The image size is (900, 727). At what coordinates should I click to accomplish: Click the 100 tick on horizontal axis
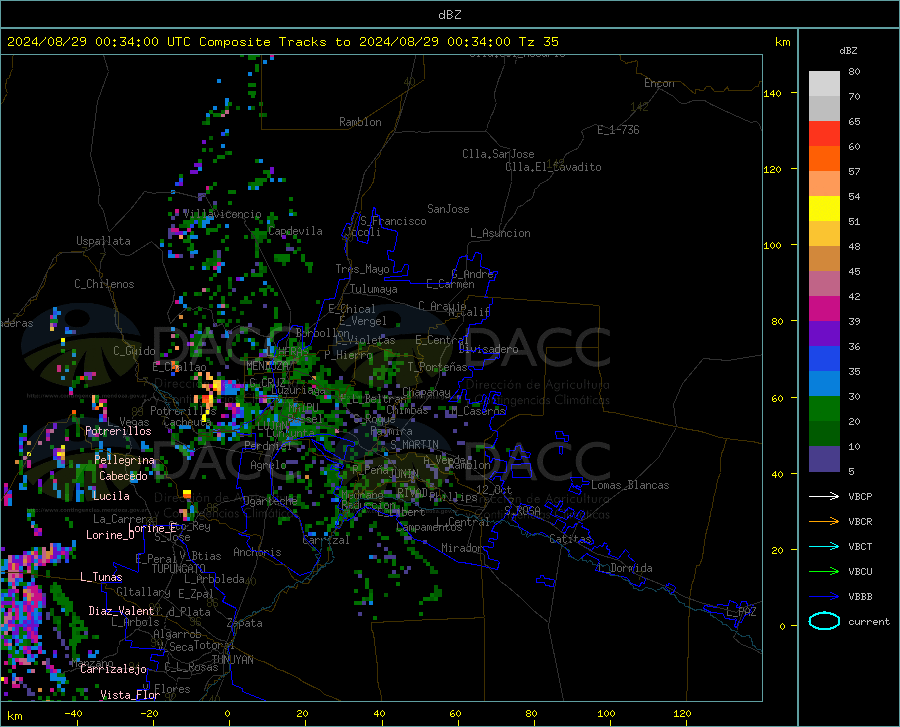[x=606, y=713]
